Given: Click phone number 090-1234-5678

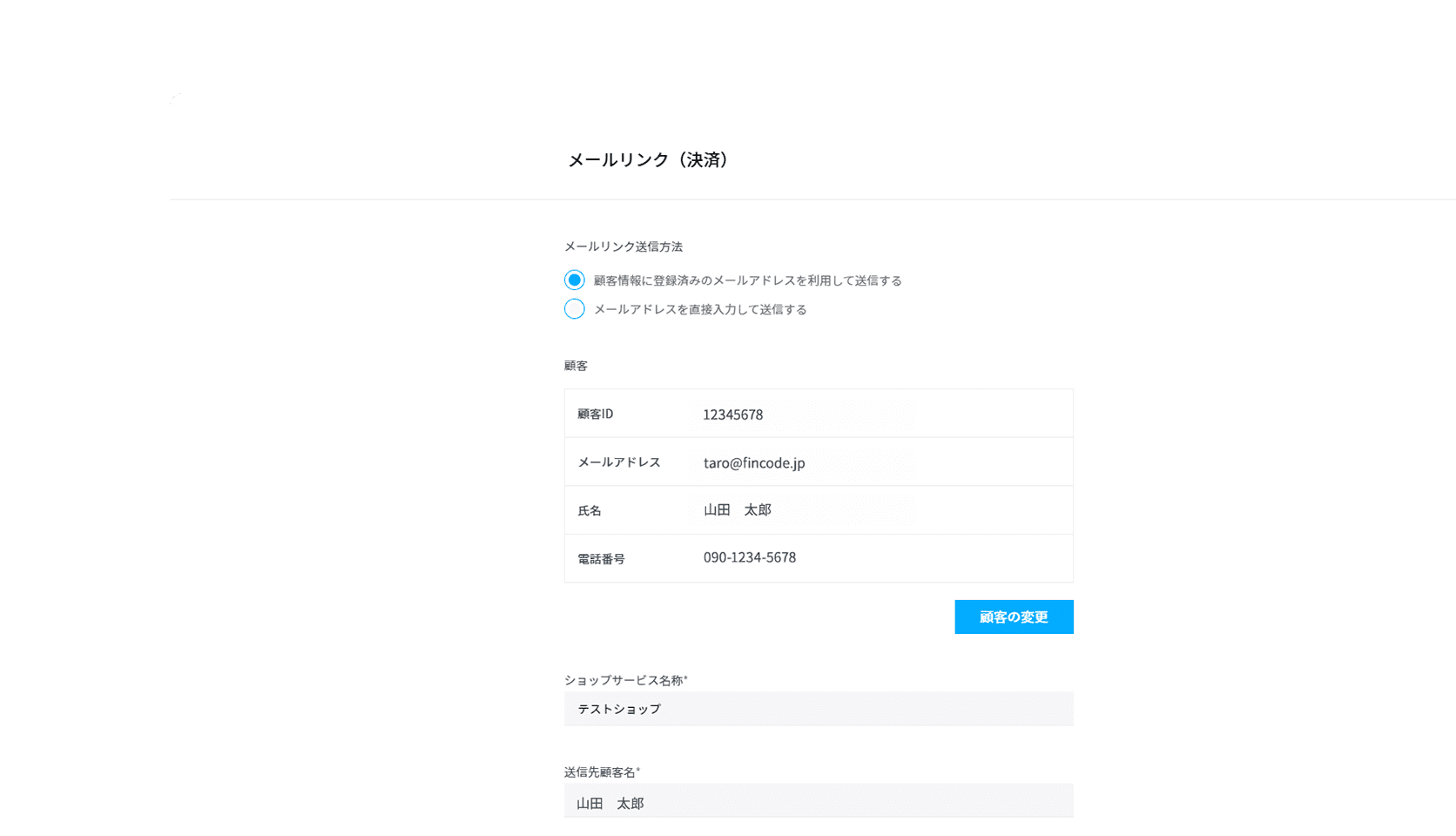Looking at the screenshot, I should (x=750, y=557).
